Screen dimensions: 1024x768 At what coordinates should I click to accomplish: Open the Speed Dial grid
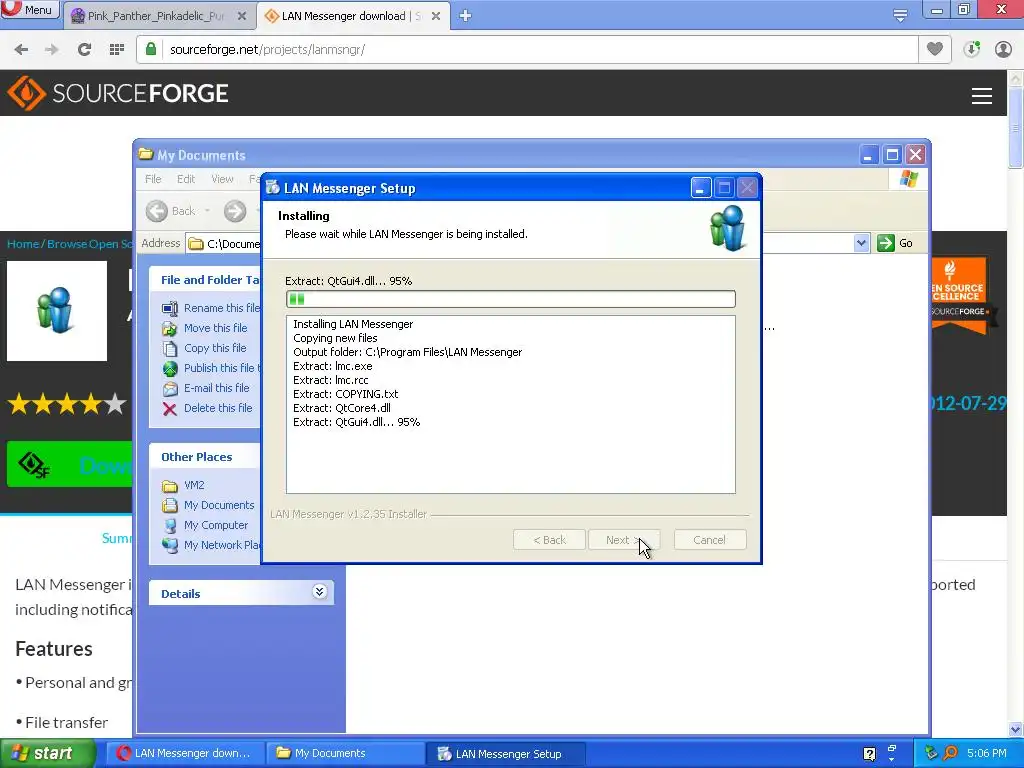coord(117,50)
